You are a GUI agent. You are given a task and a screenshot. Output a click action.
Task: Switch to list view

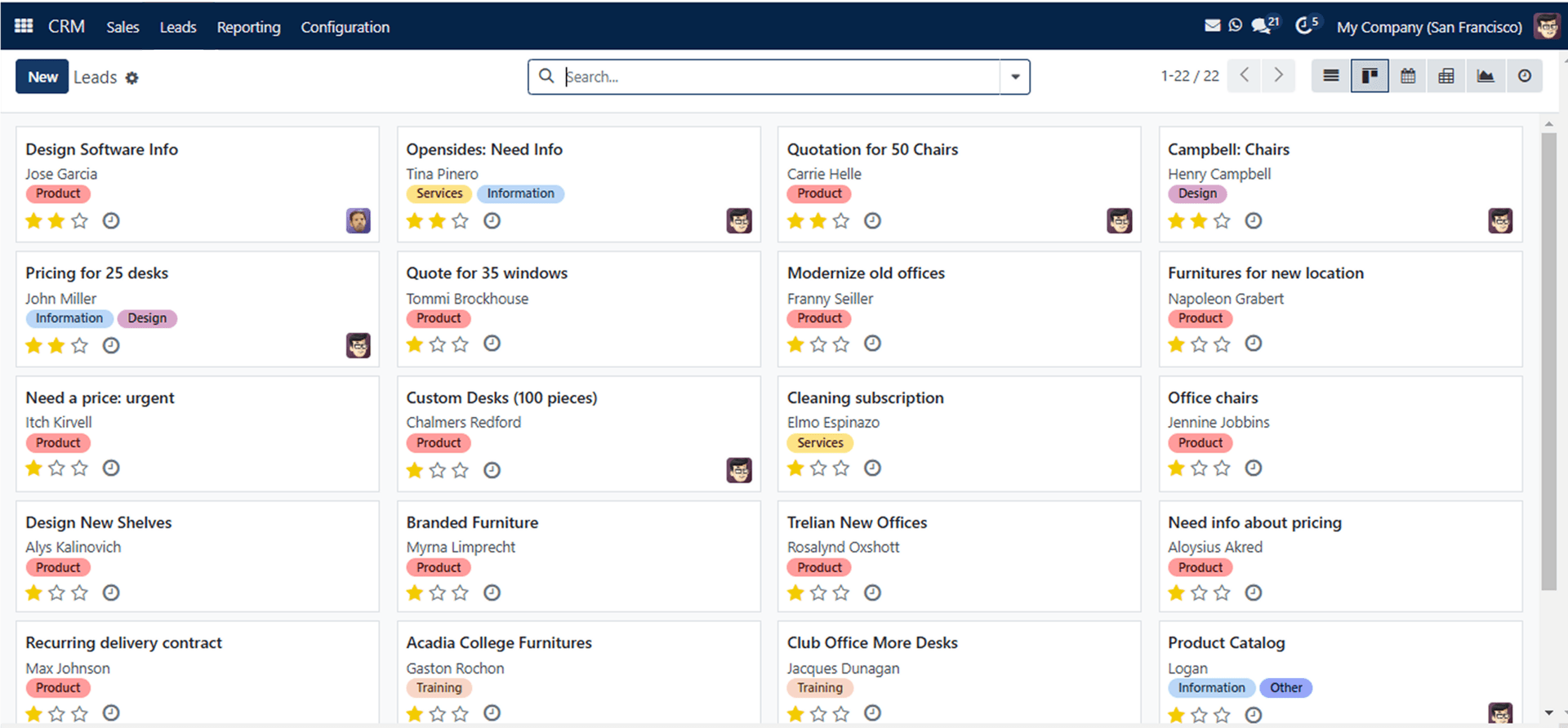(x=1331, y=76)
